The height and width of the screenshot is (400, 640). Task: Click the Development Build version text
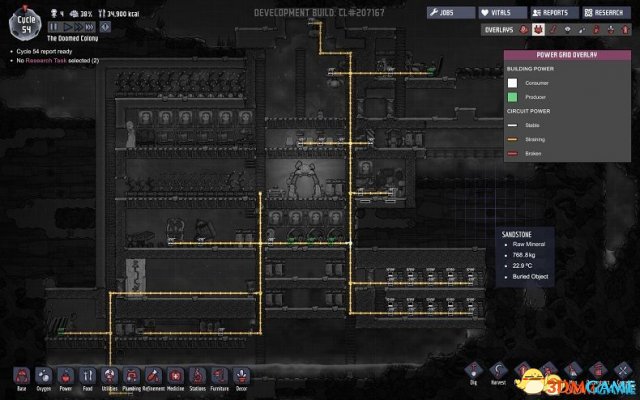319,13
